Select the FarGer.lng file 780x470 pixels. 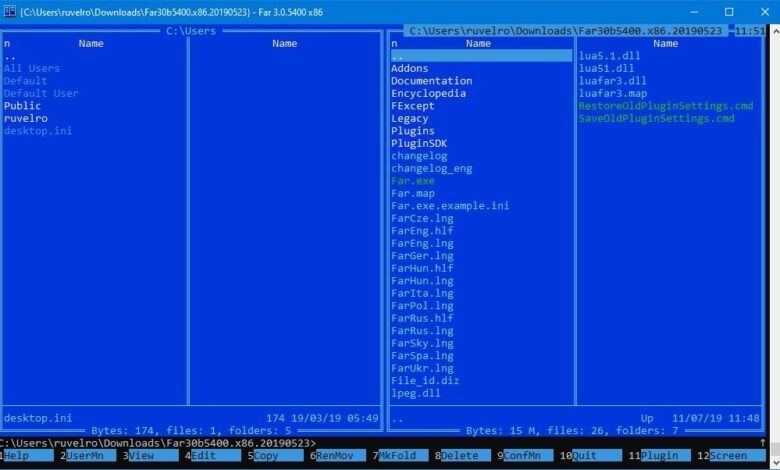pyautogui.click(x=422, y=256)
